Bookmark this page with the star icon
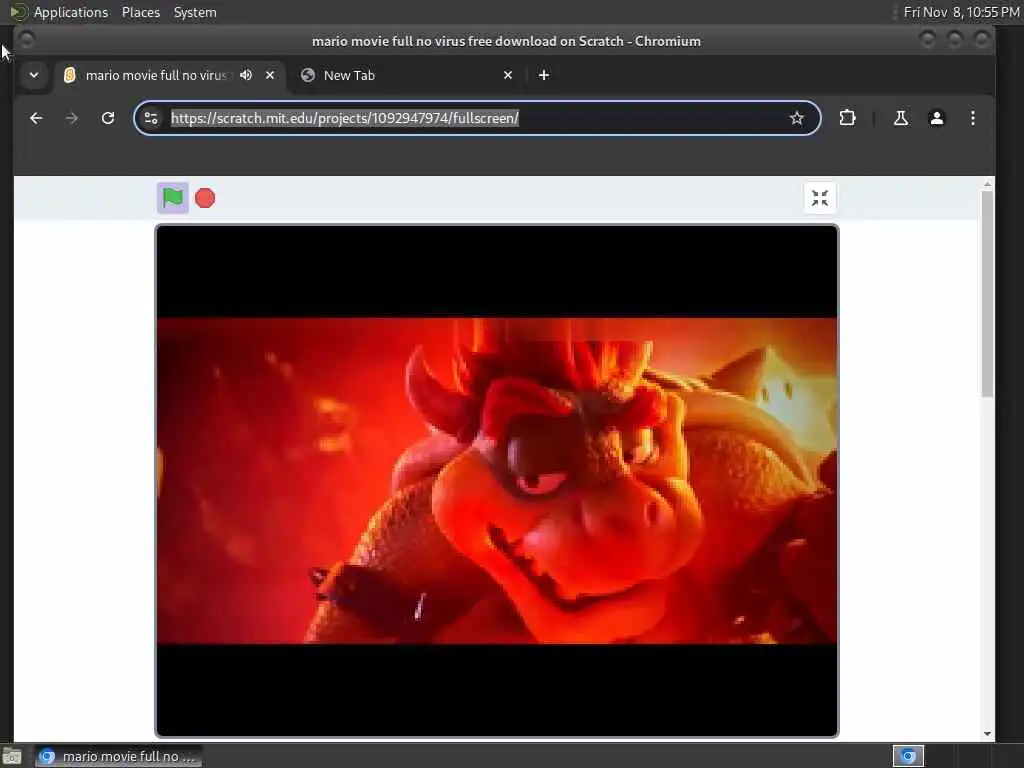 796,118
